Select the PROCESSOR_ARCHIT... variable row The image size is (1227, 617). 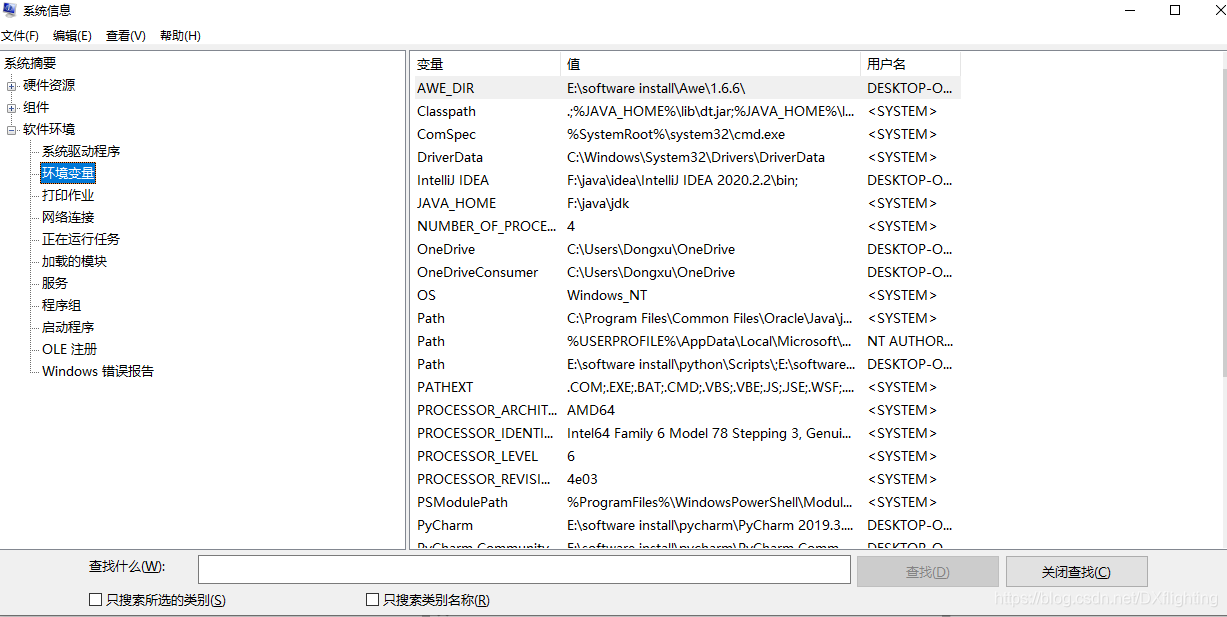[687, 410]
